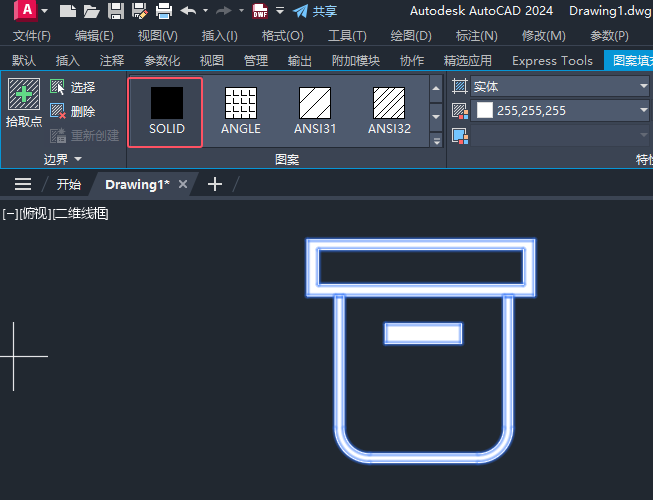Open the 修改(M) menu

pos(543,36)
